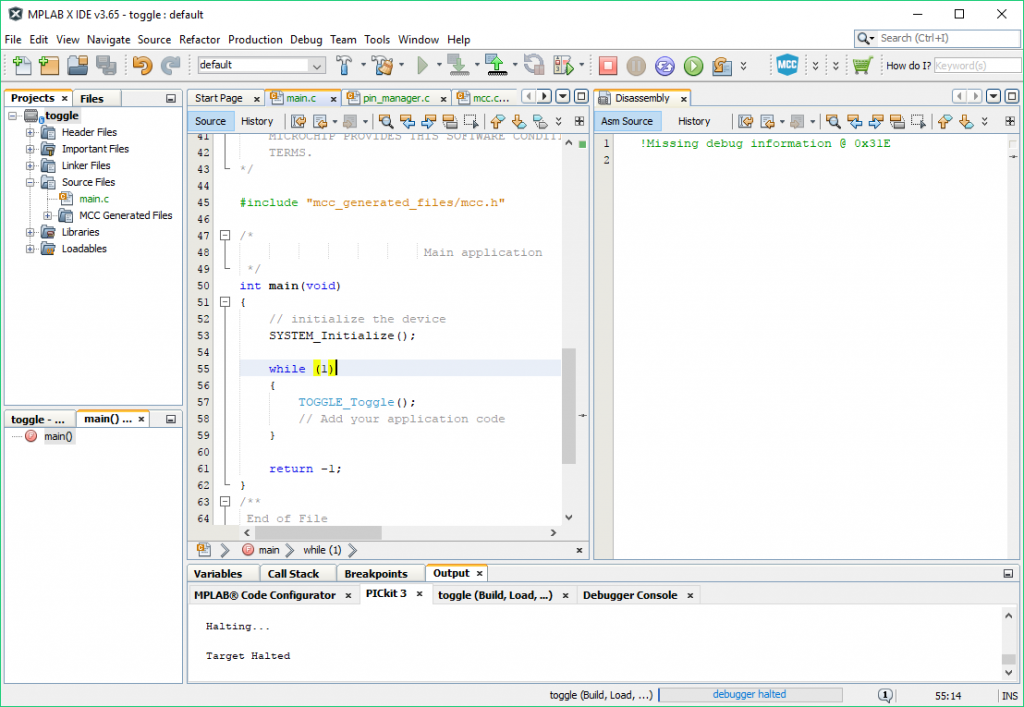This screenshot has width=1024, height=707.
Task: Click the Build Project hammer icon
Action: [x=344, y=65]
